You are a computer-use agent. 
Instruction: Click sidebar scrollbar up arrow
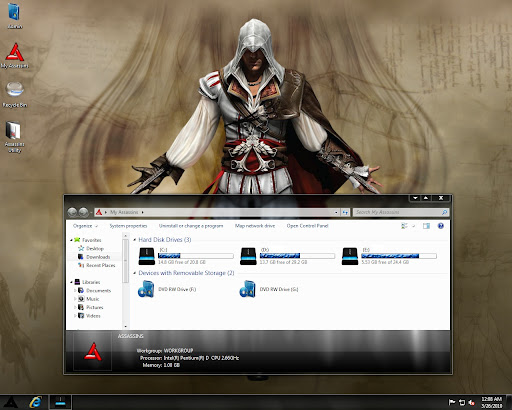coord(125,236)
